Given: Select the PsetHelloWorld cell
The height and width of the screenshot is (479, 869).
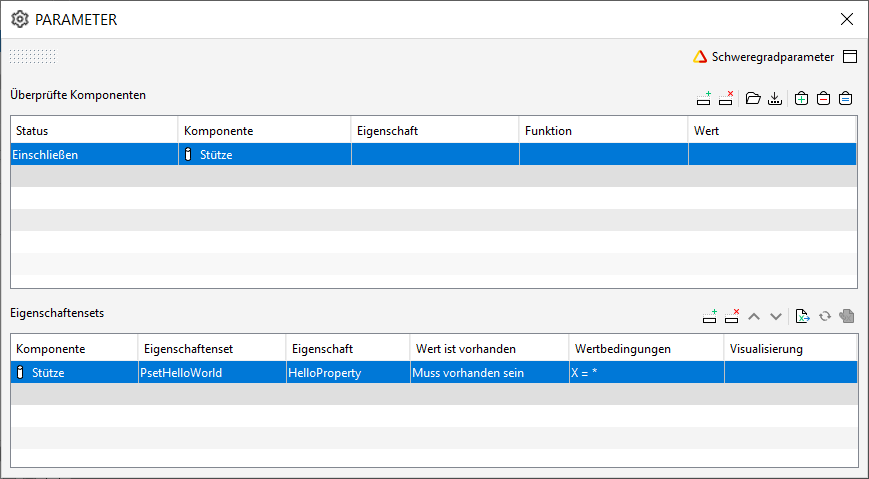Looking at the screenshot, I should coord(212,373).
